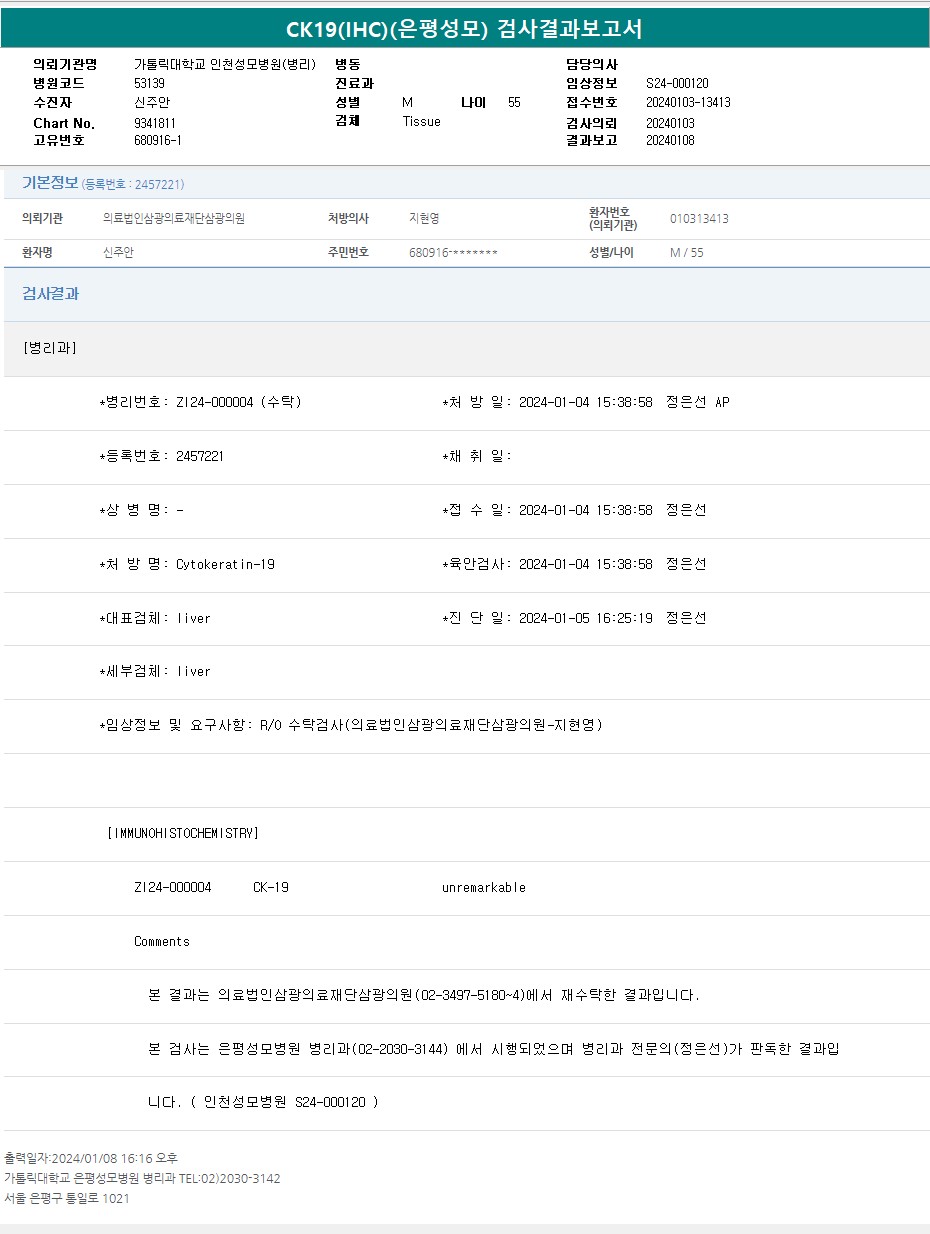Click the 검사결과 section heading
Image resolution: width=930 pixels, height=1234 pixels.
(50, 294)
